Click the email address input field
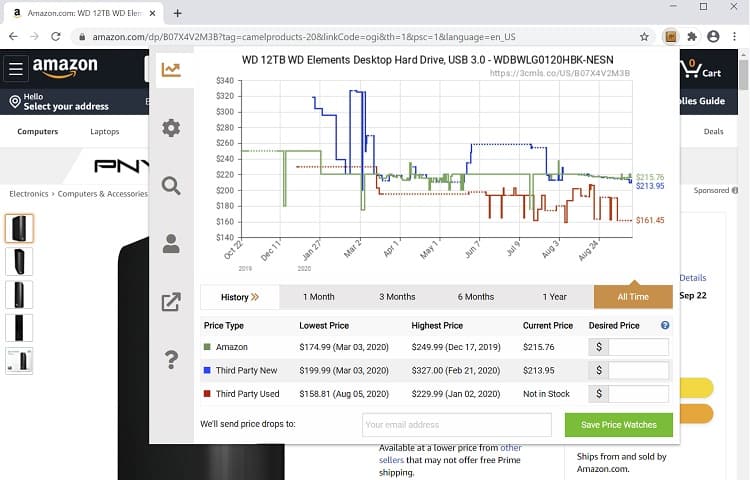Image resolution: width=750 pixels, height=480 pixels. tap(457, 425)
